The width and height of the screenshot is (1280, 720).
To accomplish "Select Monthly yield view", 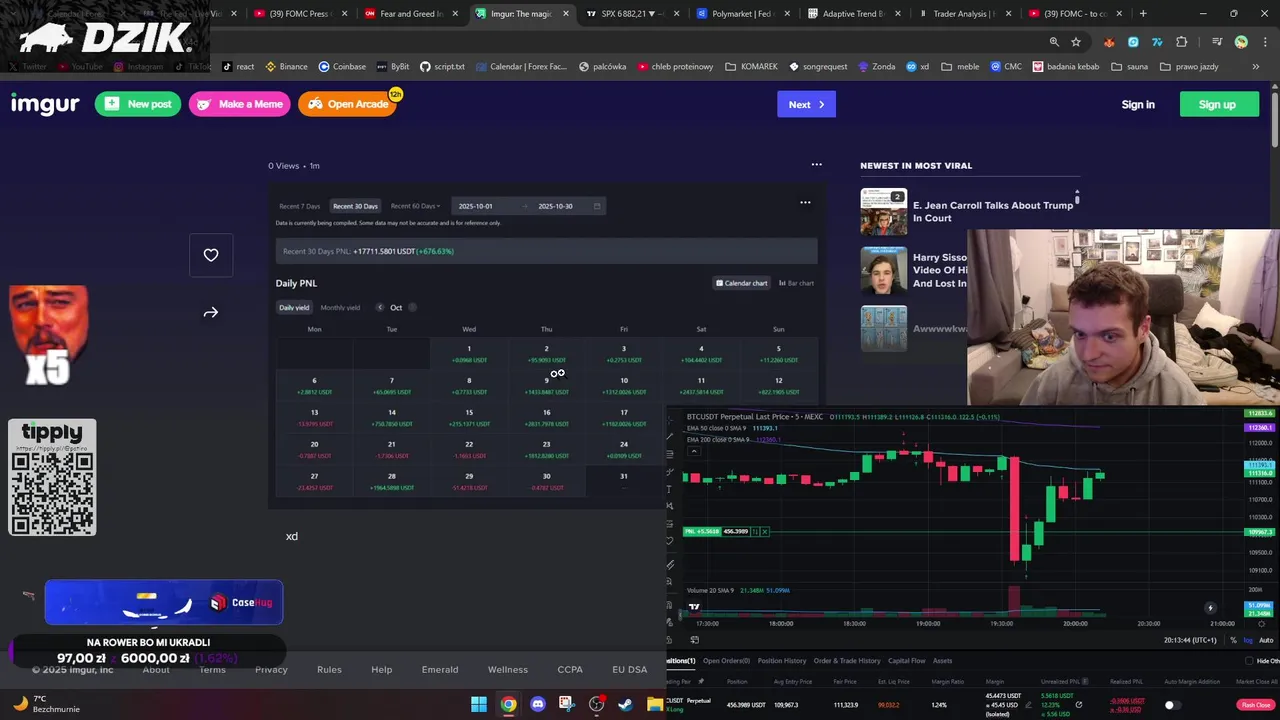I will [x=340, y=308].
